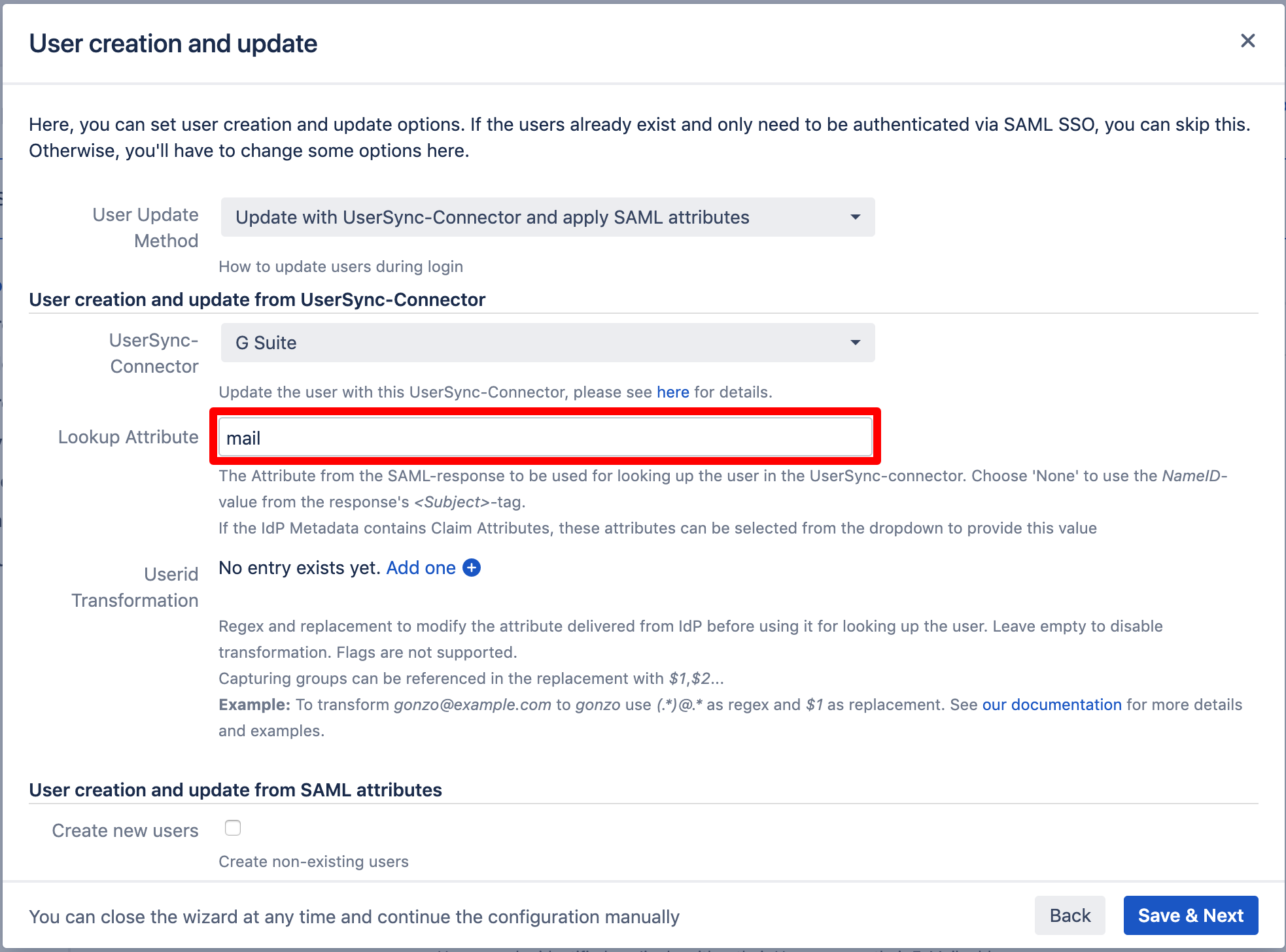1286x952 pixels.
Task: Open the User Update Method dropdown
Action: pos(547,217)
